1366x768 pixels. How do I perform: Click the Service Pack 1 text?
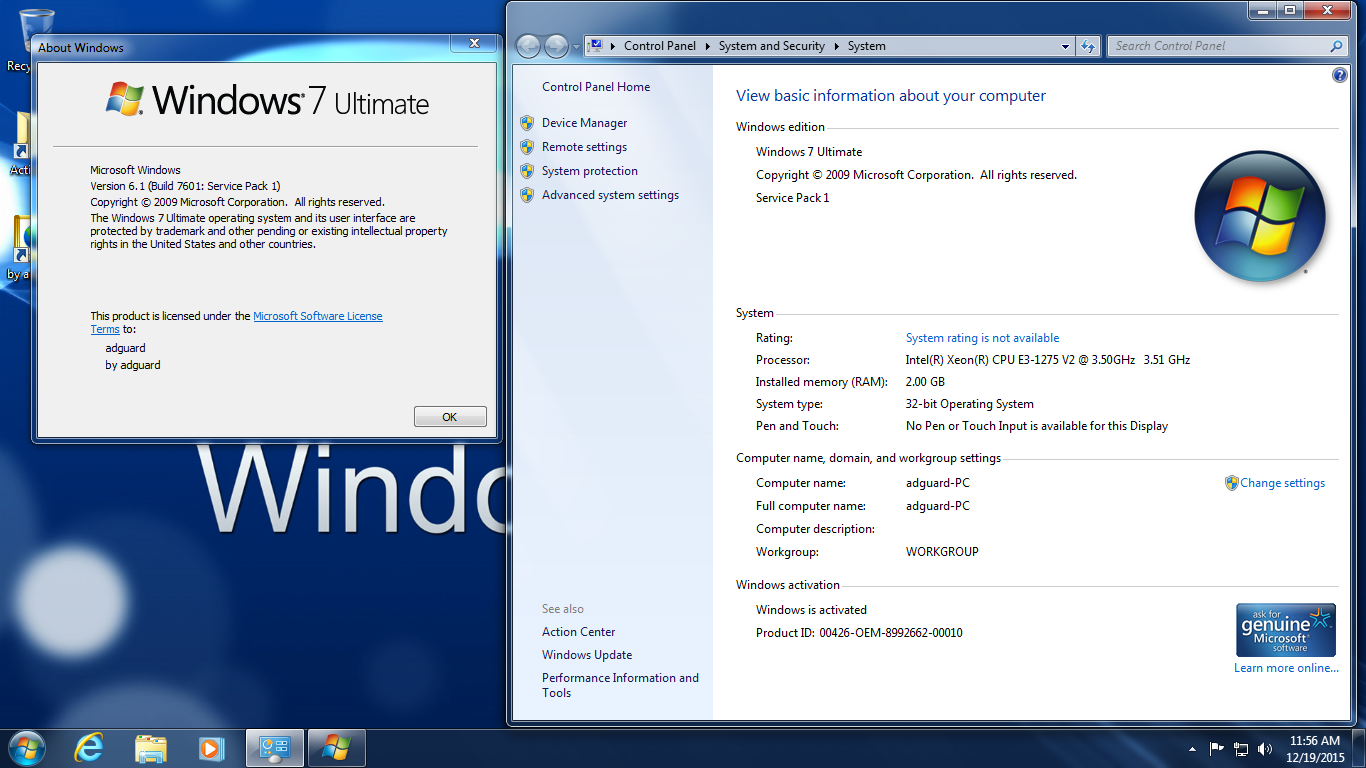pos(792,198)
